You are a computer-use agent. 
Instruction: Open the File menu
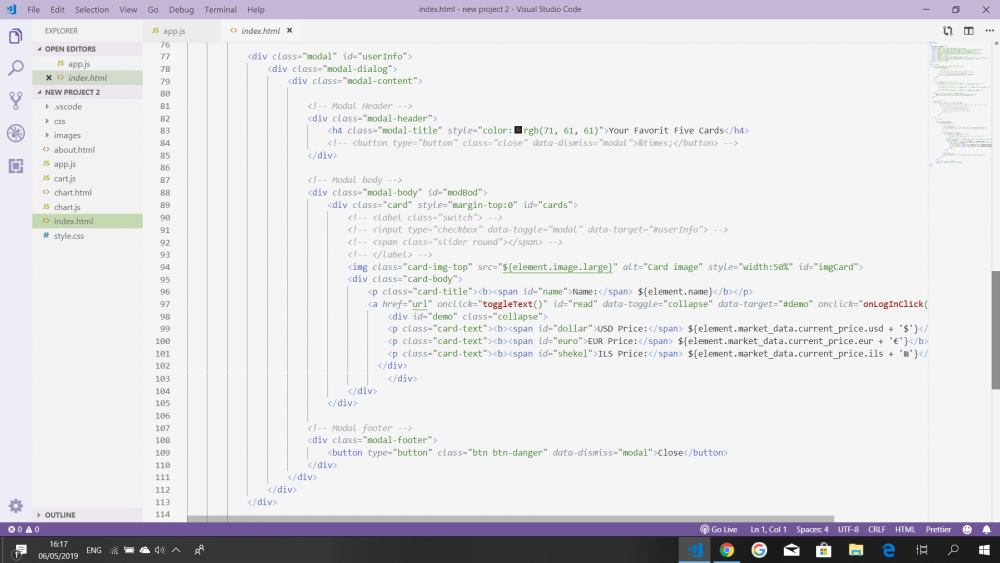point(34,10)
